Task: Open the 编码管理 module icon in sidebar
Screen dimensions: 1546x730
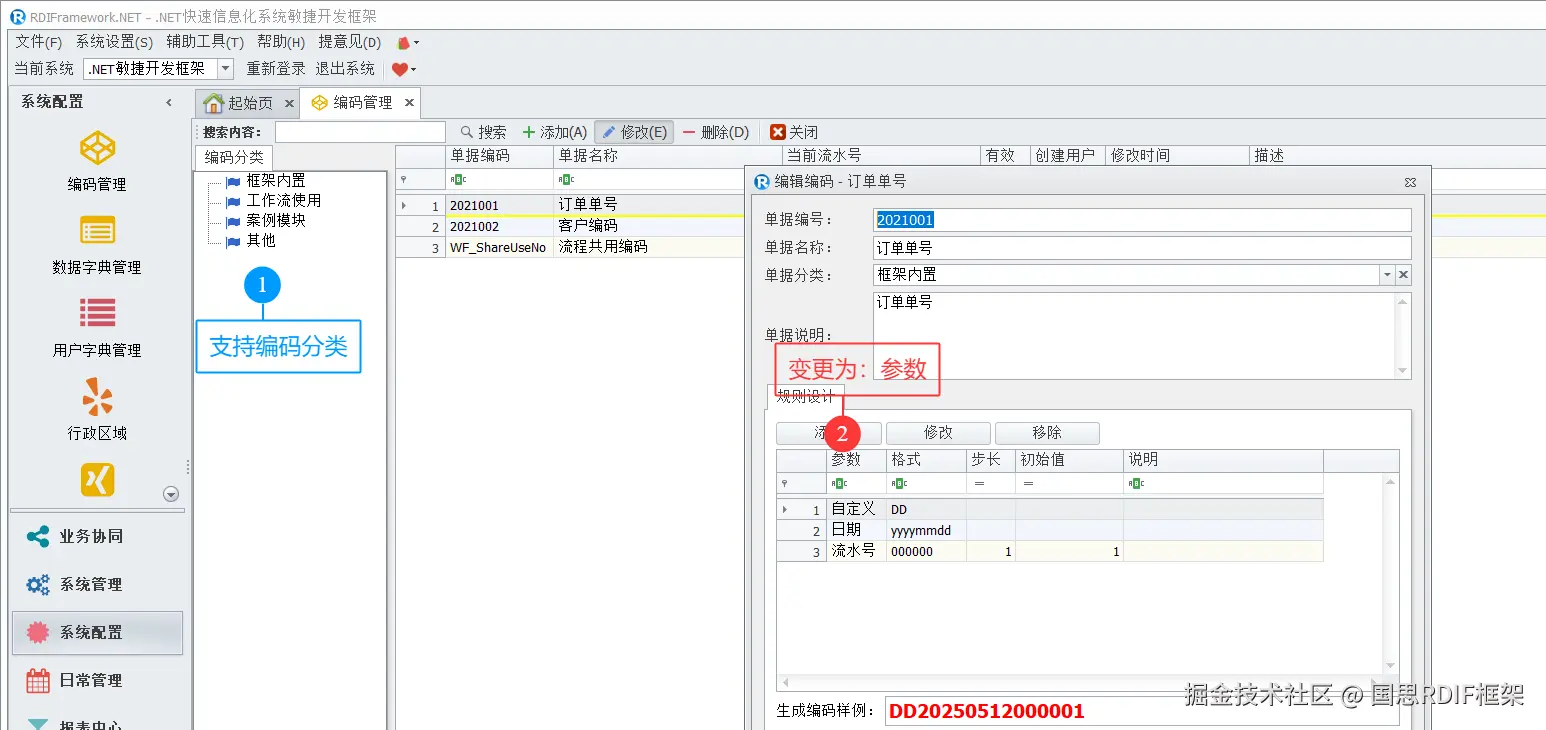Action: click(x=97, y=149)
